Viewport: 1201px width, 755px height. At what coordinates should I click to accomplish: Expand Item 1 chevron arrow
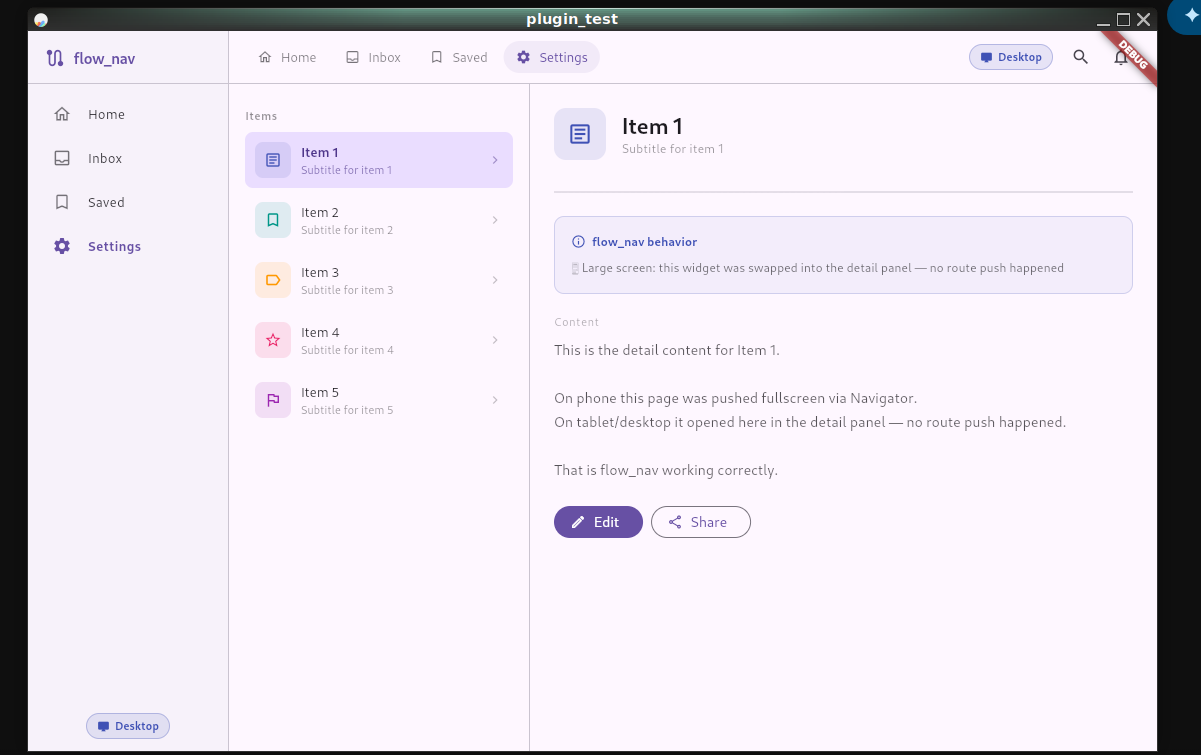pyautogui.click(x=495, y=160)
